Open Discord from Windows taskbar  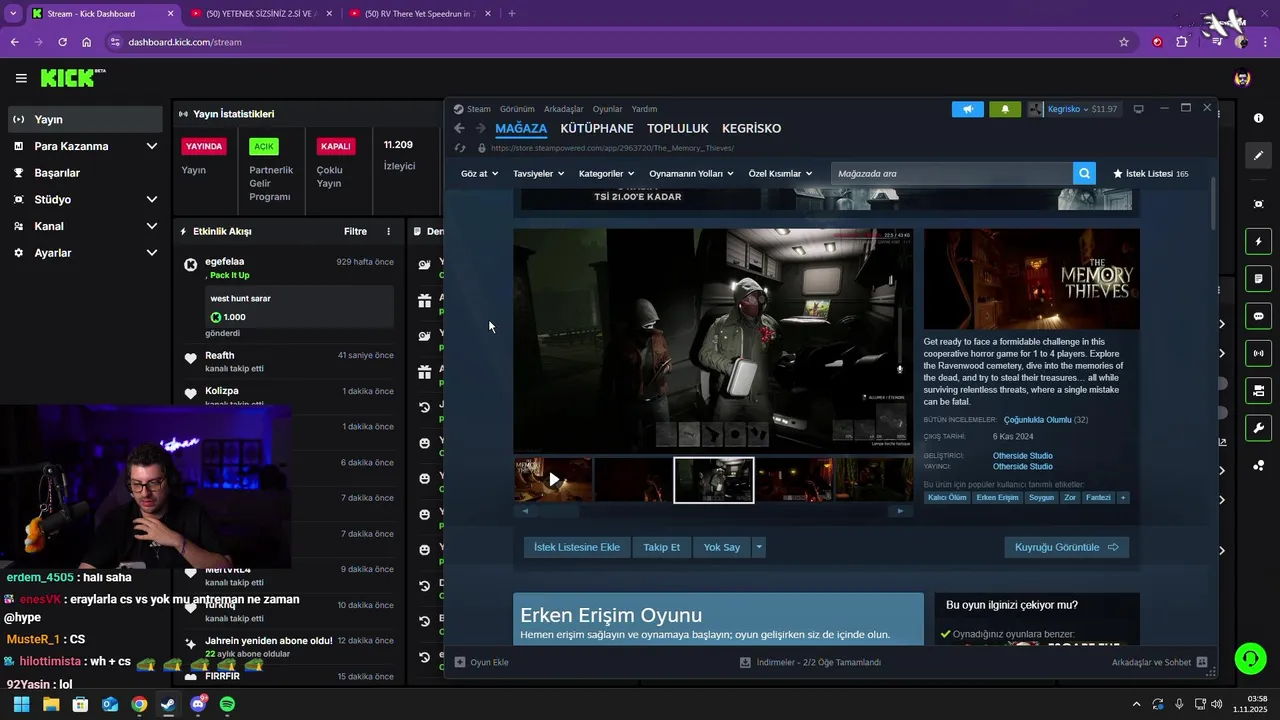click(198, 704)
